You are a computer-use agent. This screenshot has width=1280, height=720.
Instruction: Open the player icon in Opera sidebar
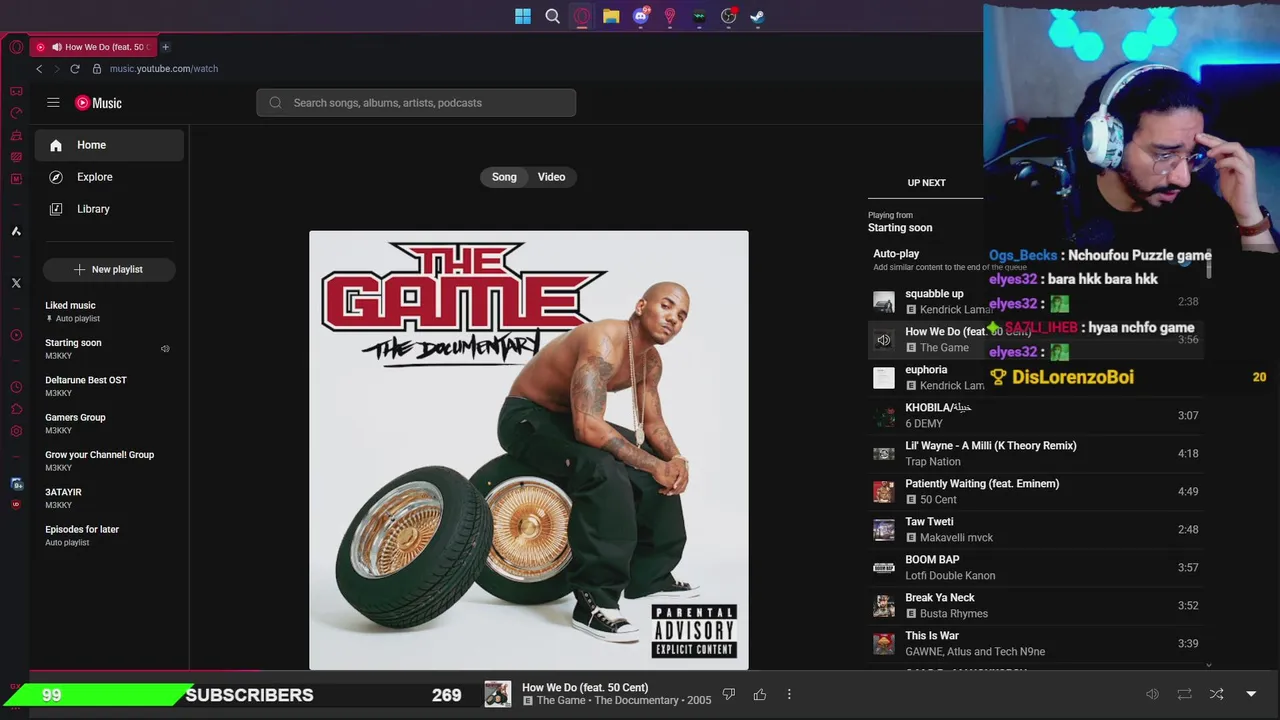(x=16, y=335)
